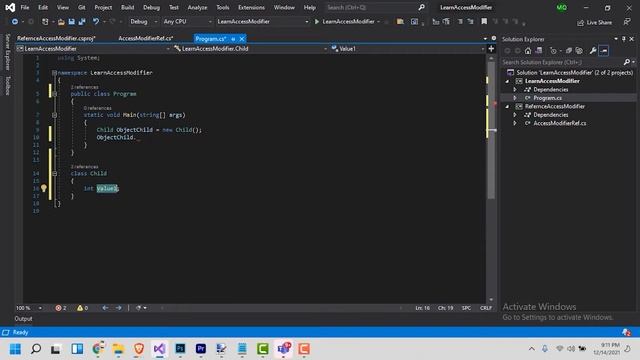Open the File menu

pyautogui.click(x=25, y=7)
